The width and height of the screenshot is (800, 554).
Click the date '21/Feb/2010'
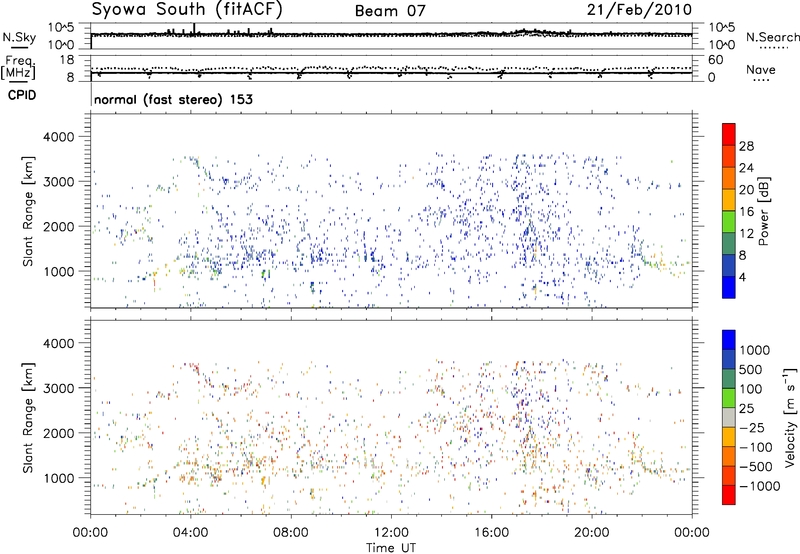(x=639, y=10)
